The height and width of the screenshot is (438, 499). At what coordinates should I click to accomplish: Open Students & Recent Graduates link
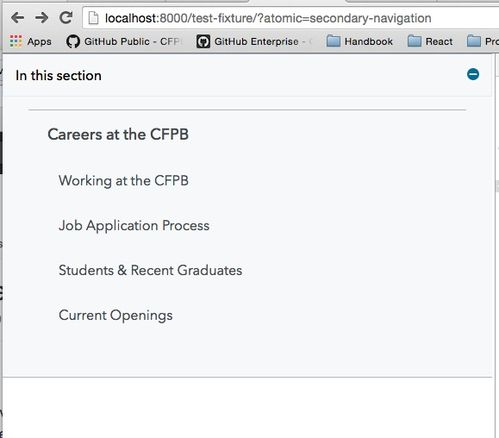point(150,270)
